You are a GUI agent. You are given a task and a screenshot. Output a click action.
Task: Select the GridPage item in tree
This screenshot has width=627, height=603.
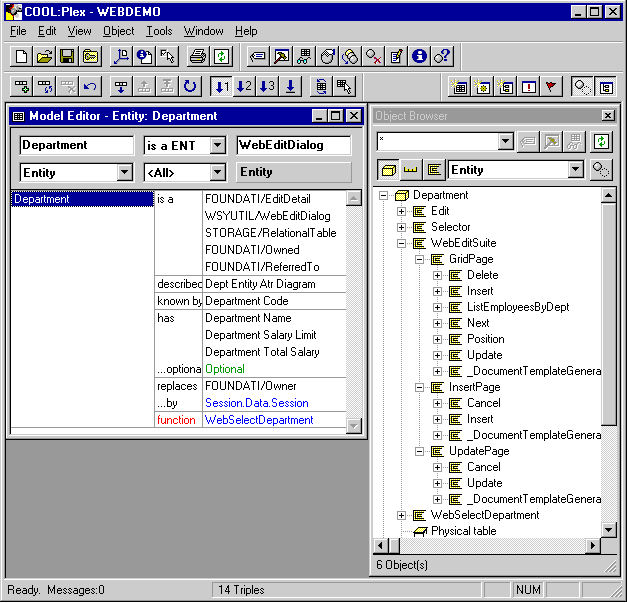coord(471,259)
